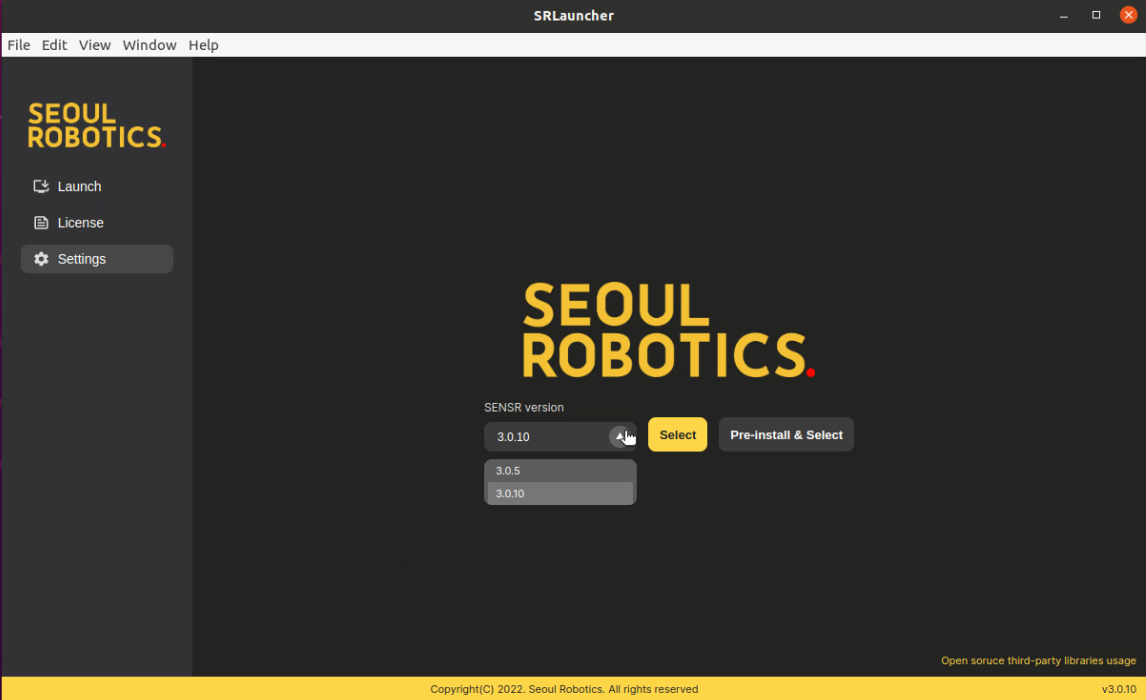
Task: Click the large Seoul Robotics center logo
Action: click(x=668, y=330)
